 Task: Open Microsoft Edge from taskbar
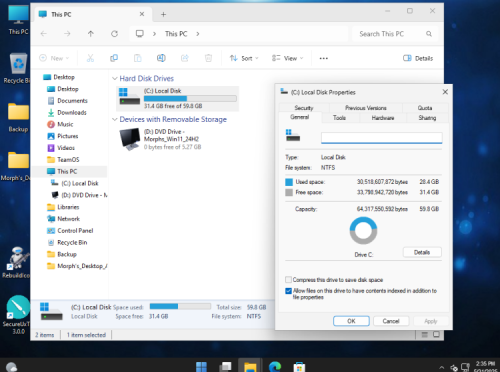click(x=275, y=367)
